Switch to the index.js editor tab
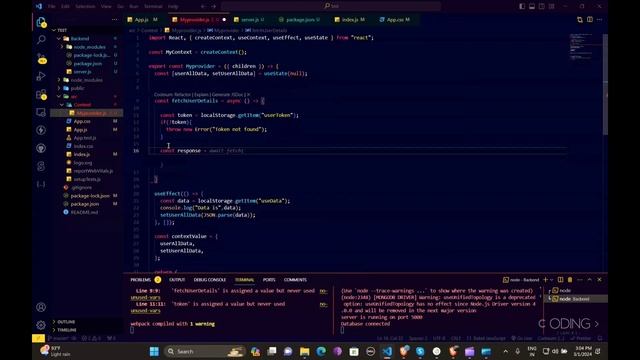This screenshot has height=360, width=640. pyautogui.click(x=349, y=20)
